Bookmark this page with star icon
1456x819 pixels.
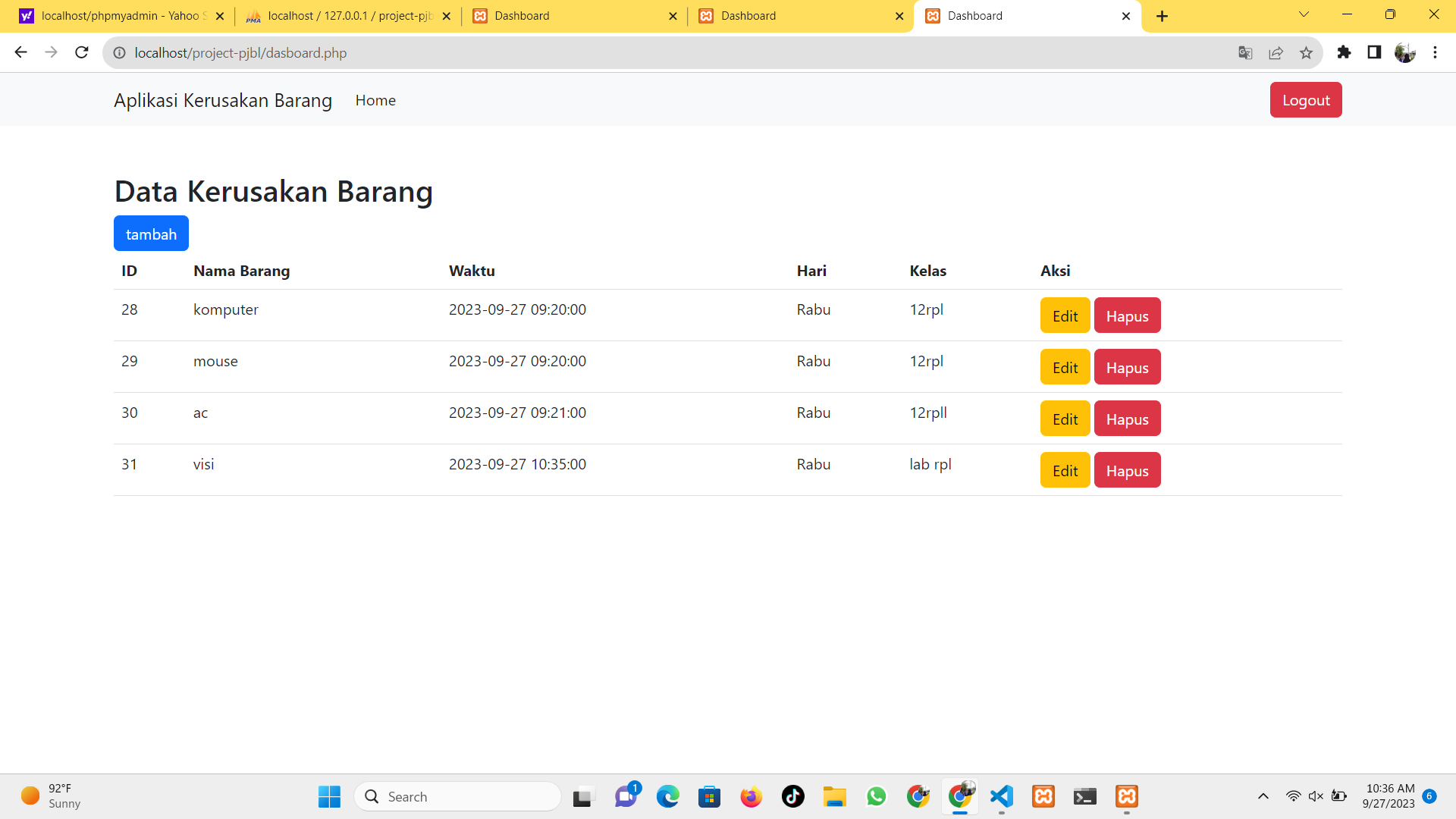1306,52
